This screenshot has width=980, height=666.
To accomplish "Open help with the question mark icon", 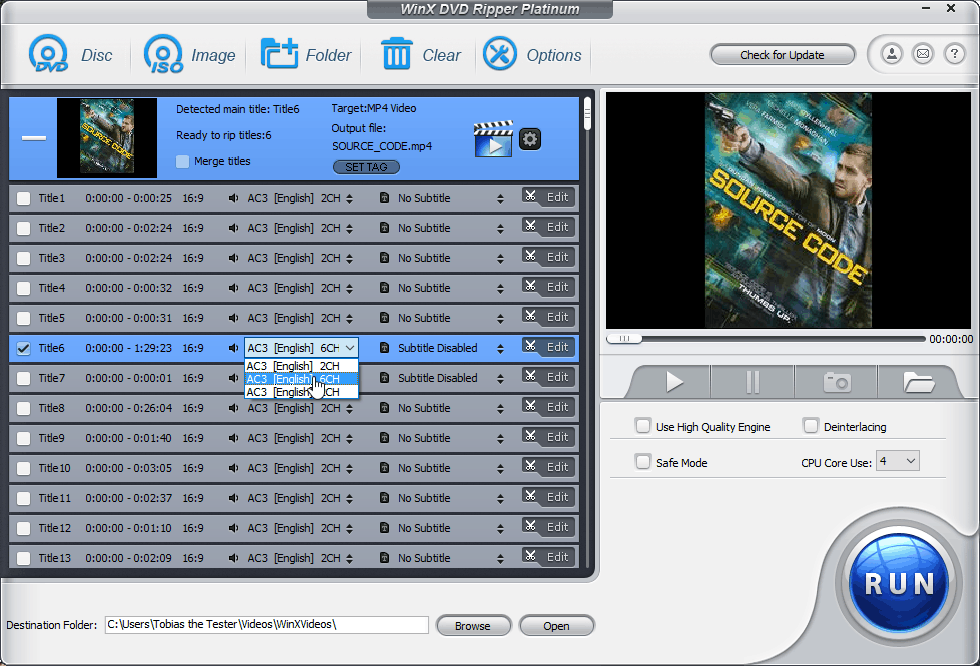I will [x=954, y=54].
